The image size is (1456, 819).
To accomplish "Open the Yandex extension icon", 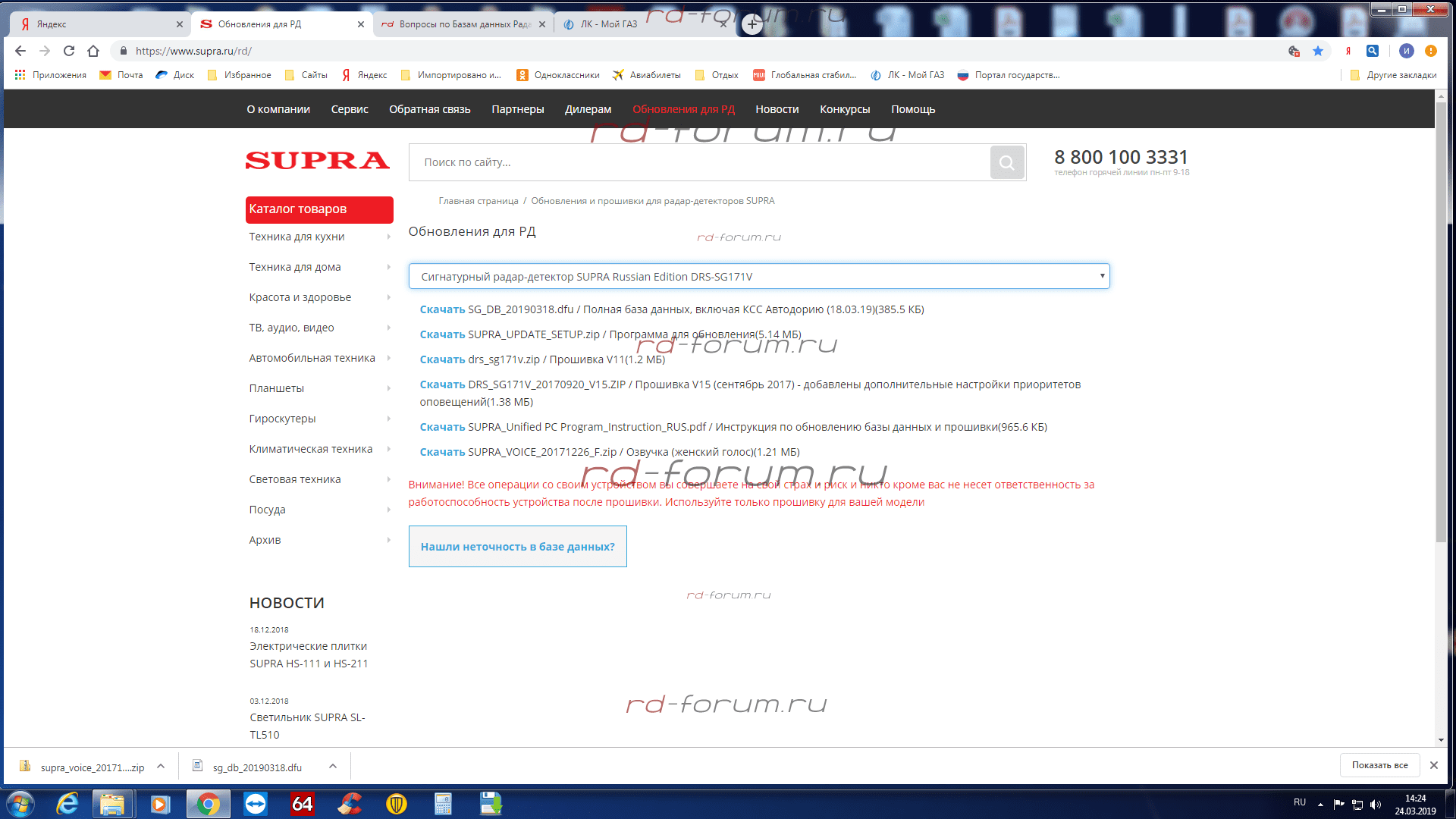I will [1348, 51].
